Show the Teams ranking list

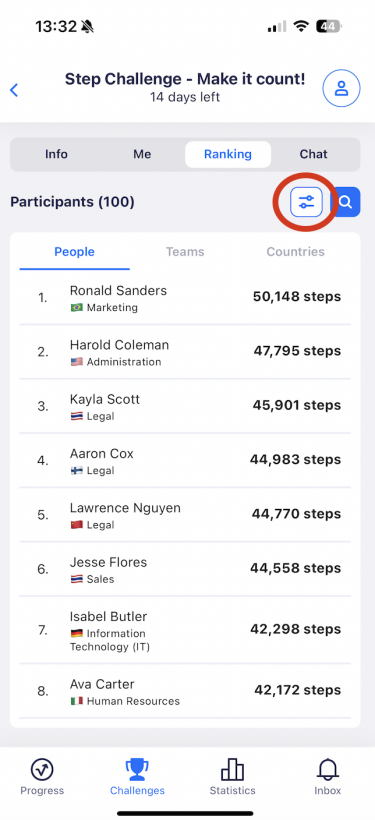tap(185, 252)
